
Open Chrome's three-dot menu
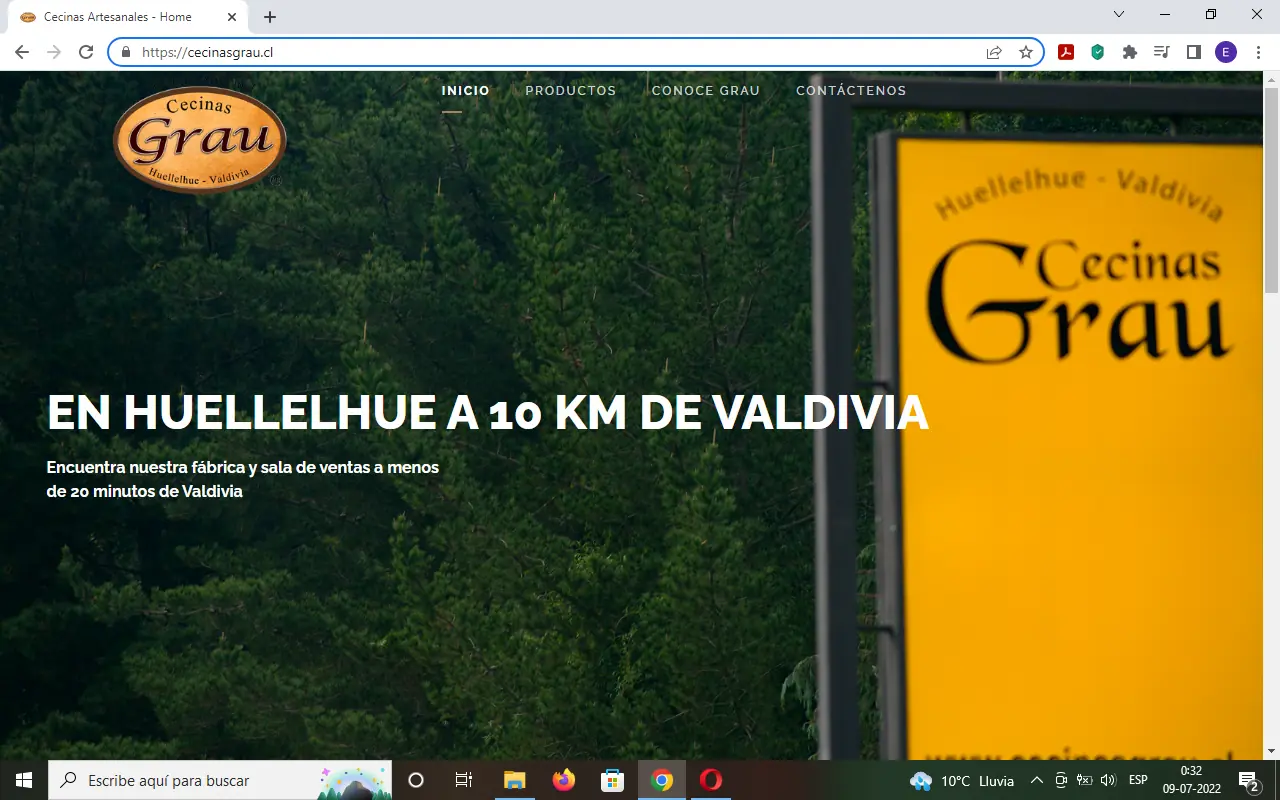point(1257,52)
